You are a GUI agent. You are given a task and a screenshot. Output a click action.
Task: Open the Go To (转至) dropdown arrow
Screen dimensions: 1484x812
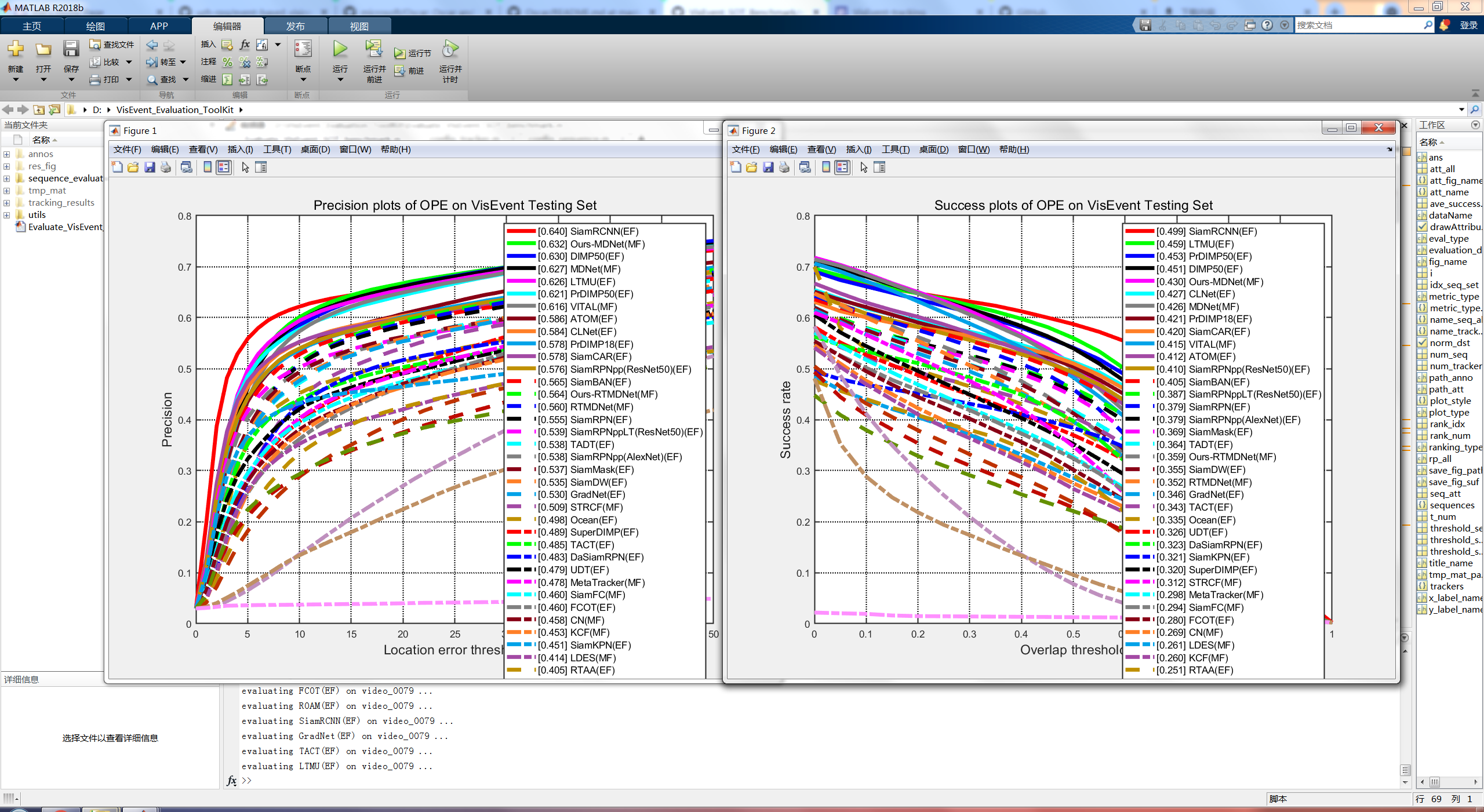[183, 62]
